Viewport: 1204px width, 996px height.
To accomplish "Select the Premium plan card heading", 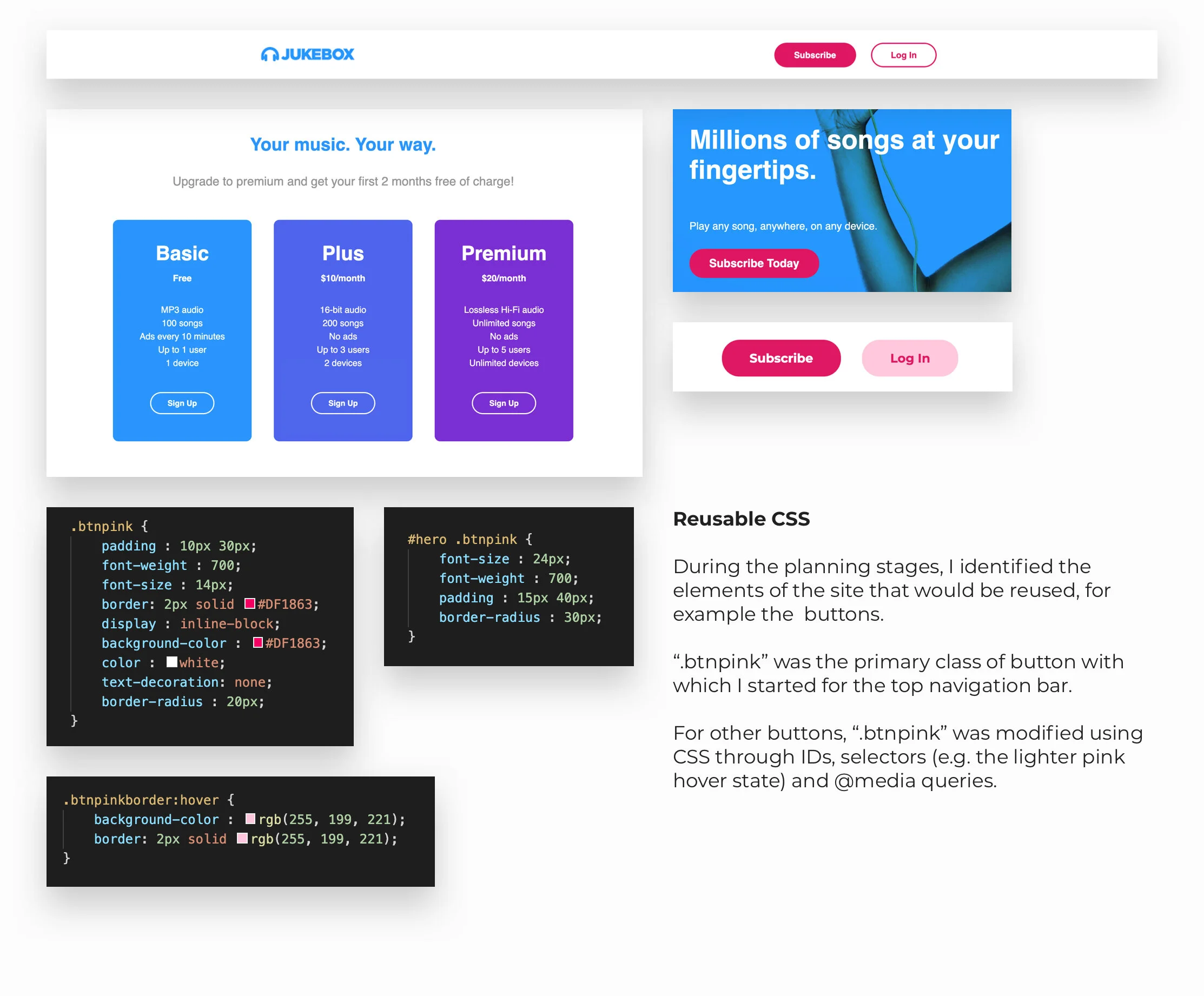I will [x=504, y=253].
